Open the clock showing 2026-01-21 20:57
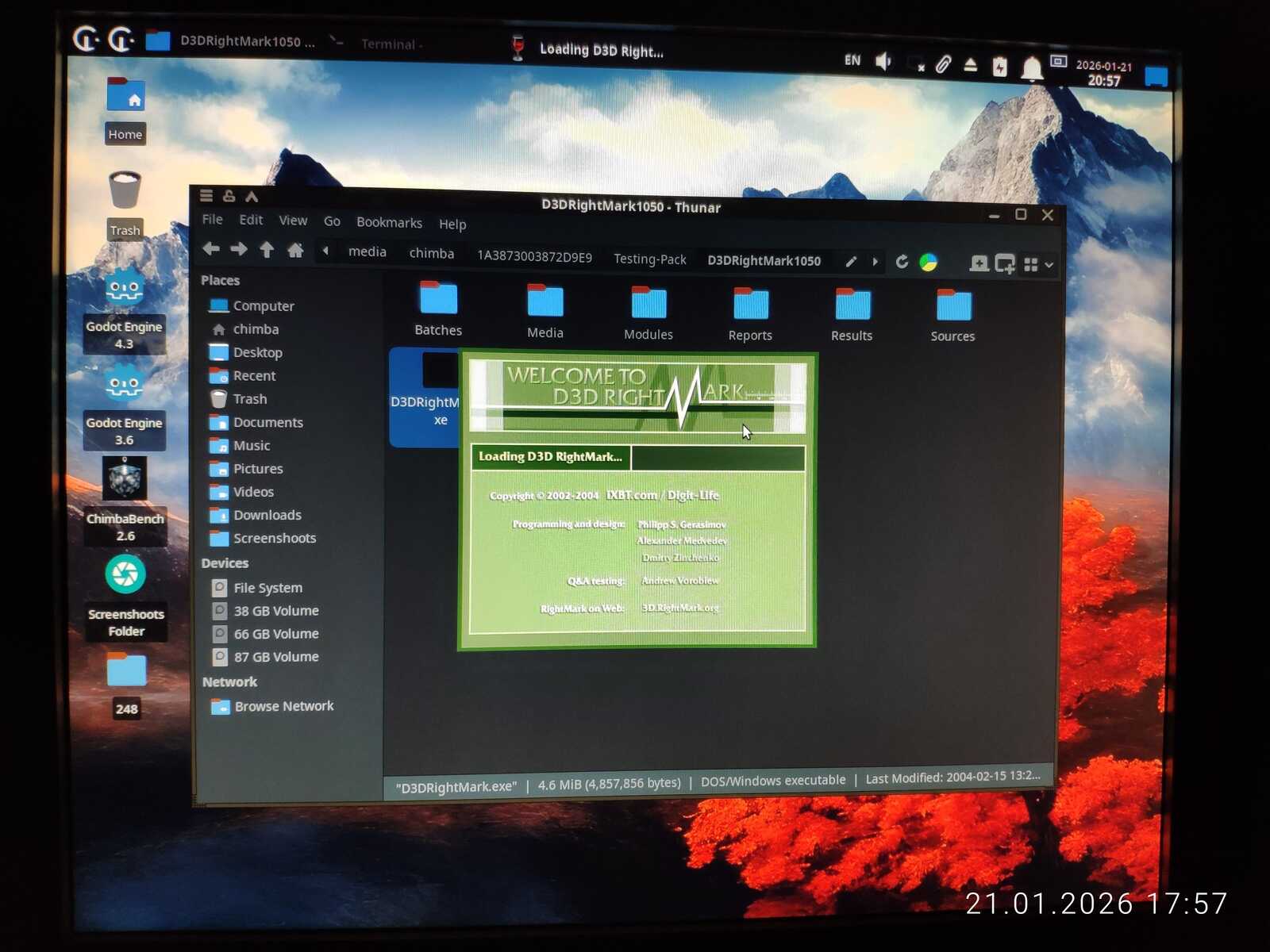 pos(1103,73)
